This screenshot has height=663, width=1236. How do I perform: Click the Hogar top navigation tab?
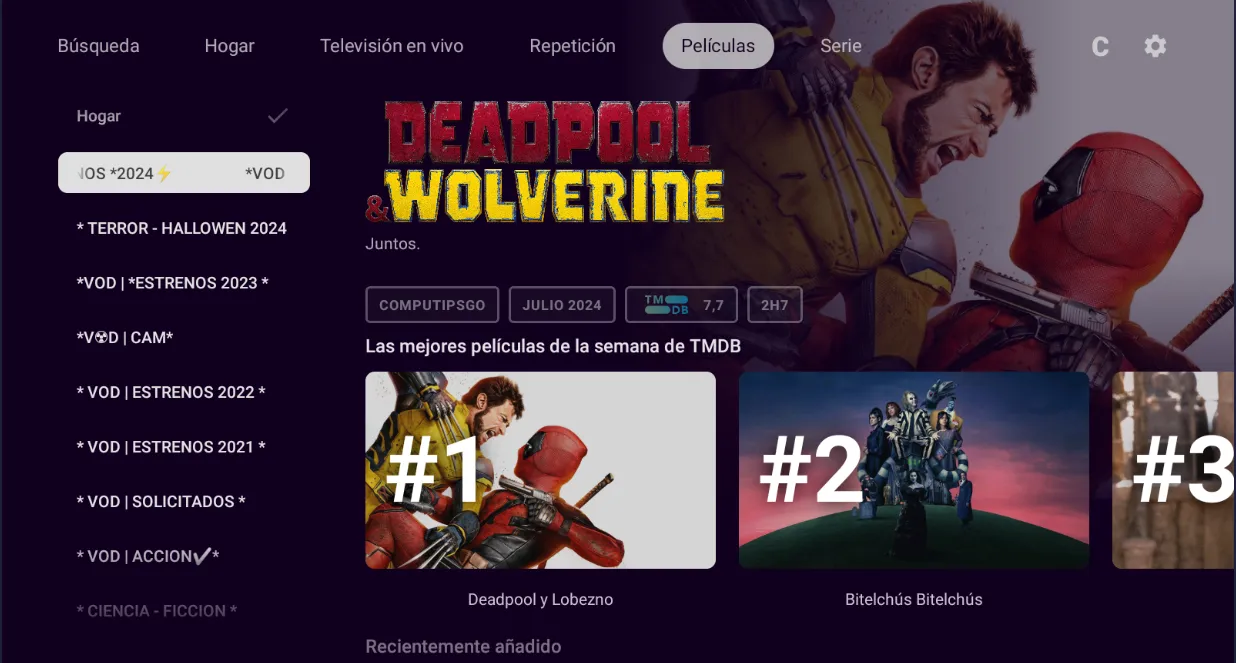pyautogui.click(x=229, y=46)
